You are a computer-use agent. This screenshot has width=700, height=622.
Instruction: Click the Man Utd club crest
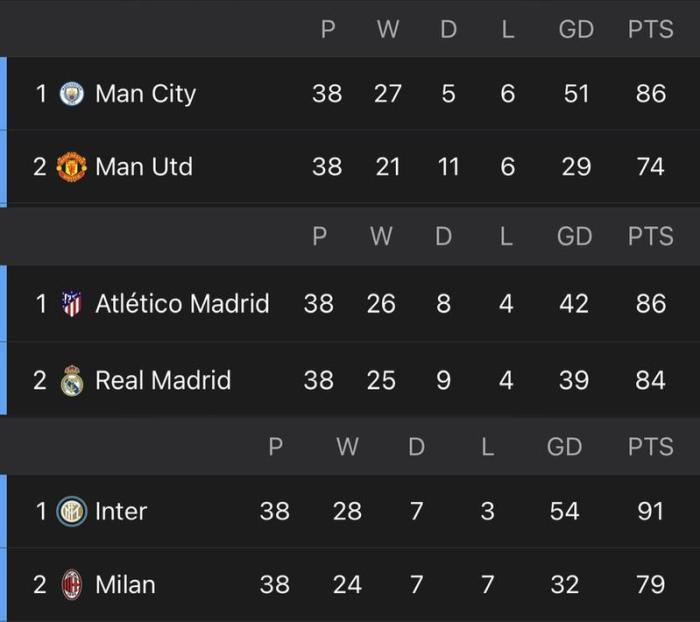(72, 166)
